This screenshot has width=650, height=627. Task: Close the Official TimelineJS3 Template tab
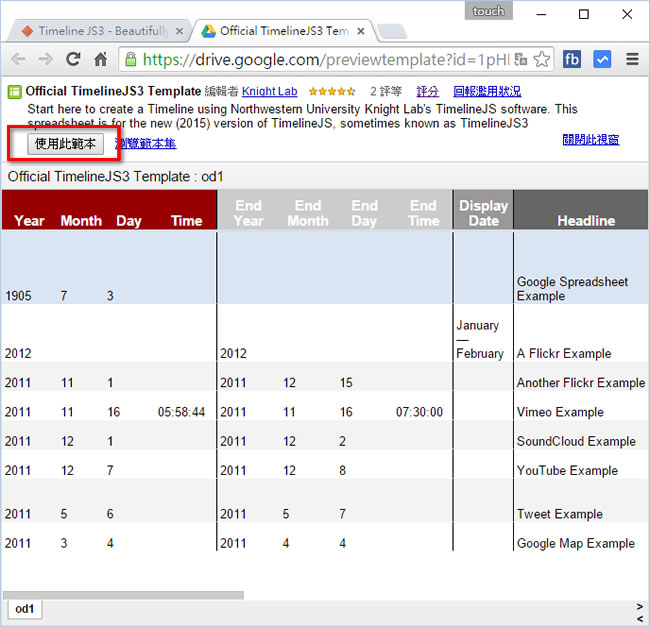(361, 31)
